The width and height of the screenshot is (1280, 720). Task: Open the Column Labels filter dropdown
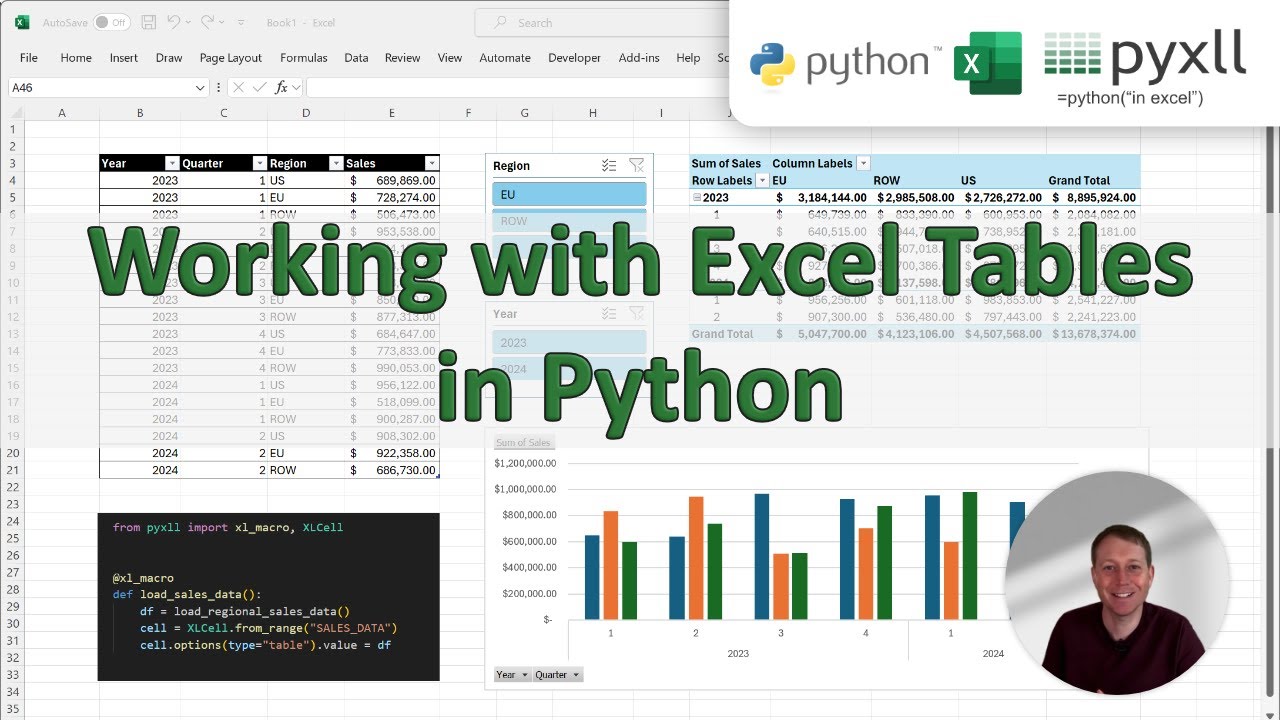click(x=864, y=163)
